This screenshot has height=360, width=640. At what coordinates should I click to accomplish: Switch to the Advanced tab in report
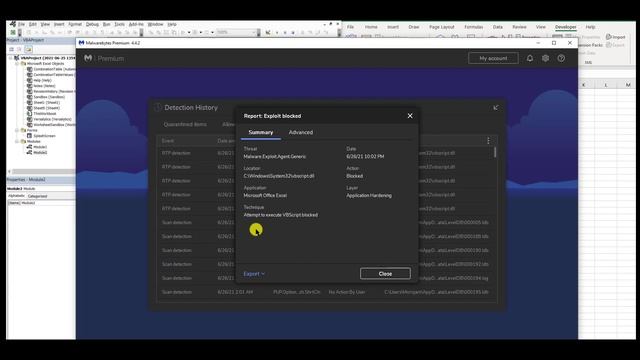pyautogui.click(x=301, y=132)
